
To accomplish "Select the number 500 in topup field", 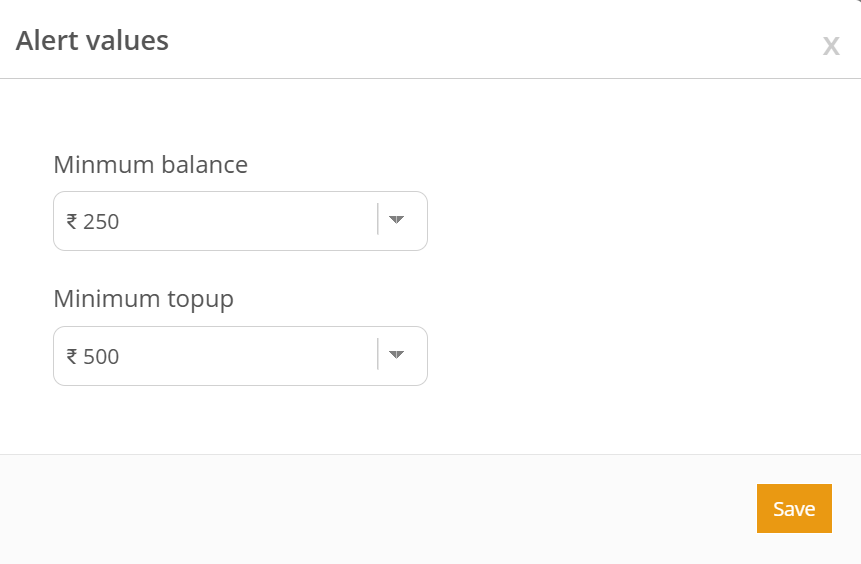I will (x=101, y=357).
